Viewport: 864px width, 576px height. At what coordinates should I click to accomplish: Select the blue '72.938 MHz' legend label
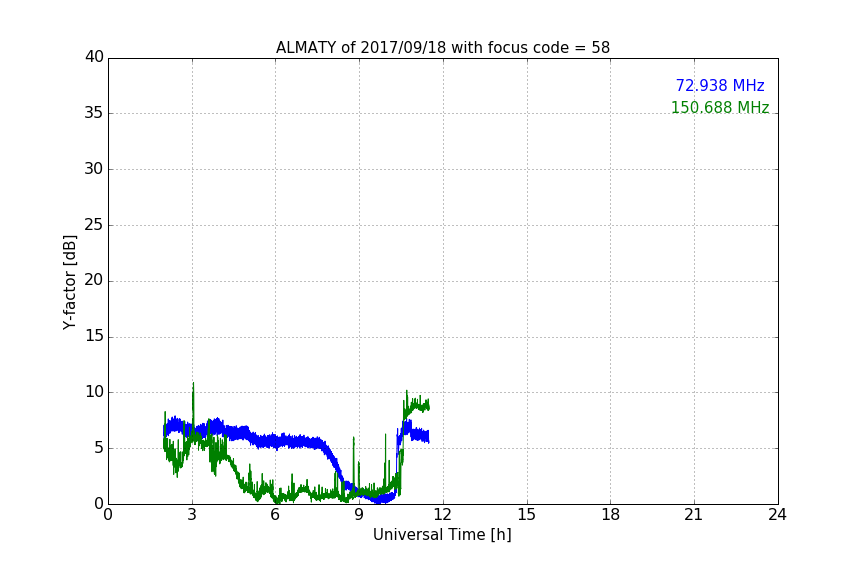click(x=720, y=85)
